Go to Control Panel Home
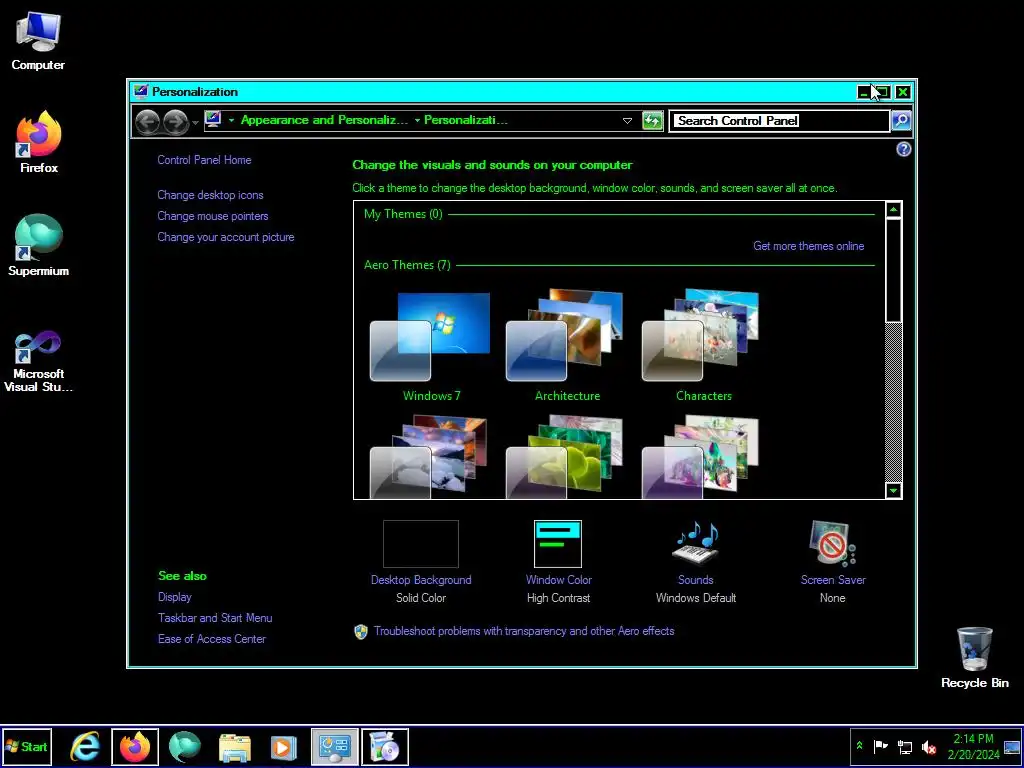The width and height of the screenshot is (1024, 768). click(204, 160)
